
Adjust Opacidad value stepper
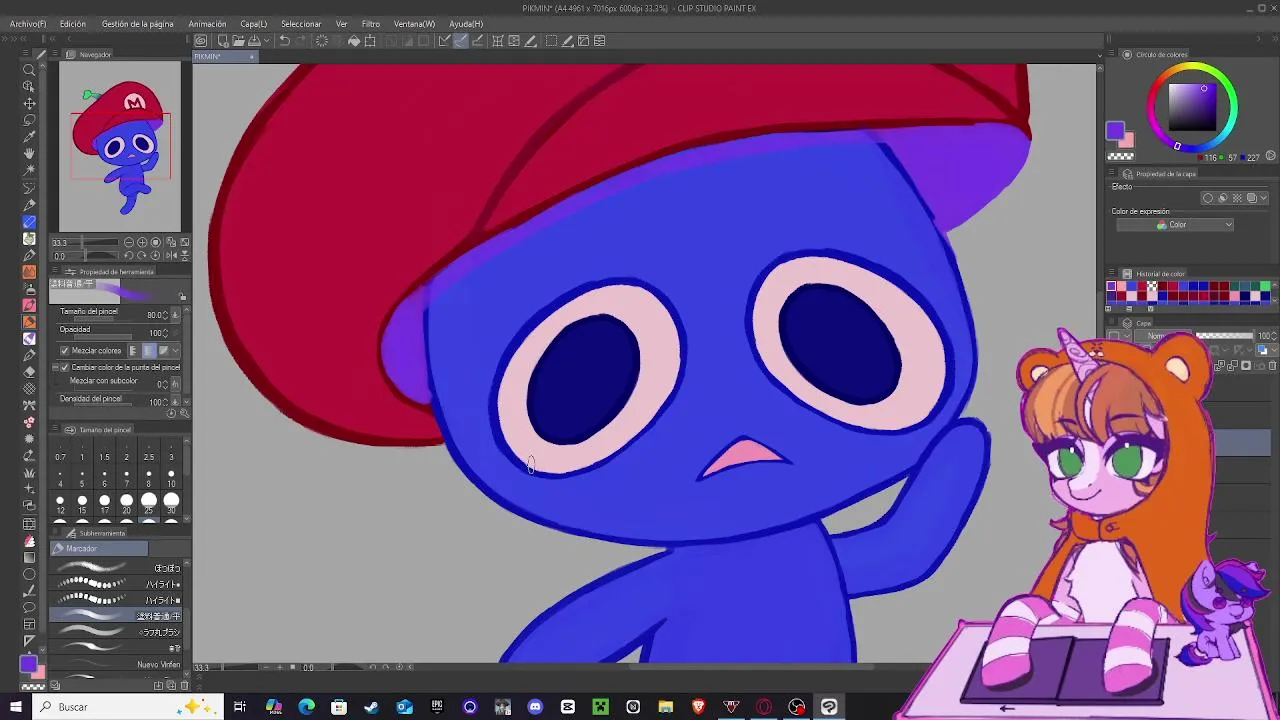click(166, 333)
